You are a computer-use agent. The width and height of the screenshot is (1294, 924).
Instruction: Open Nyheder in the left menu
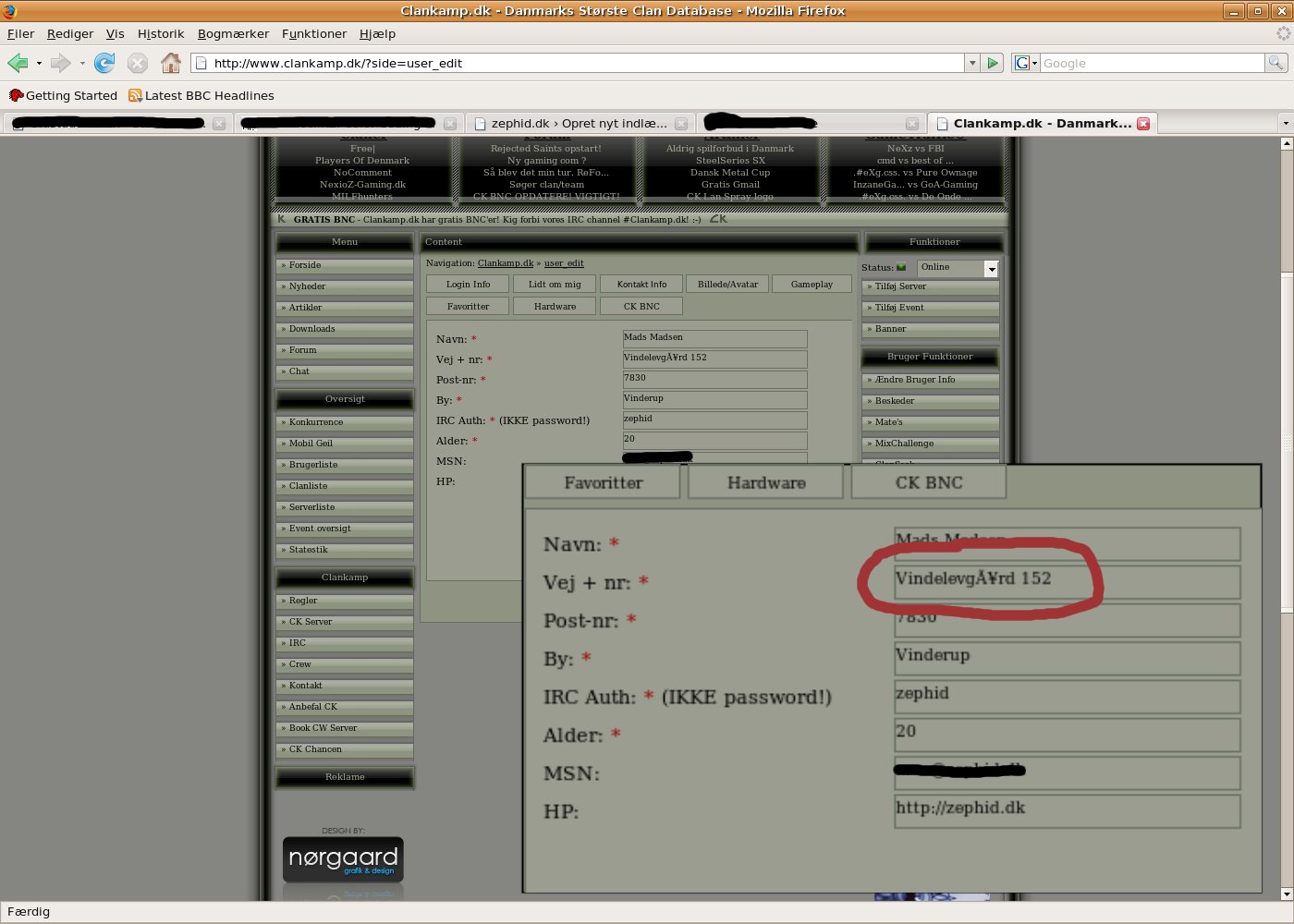(345, 287)
